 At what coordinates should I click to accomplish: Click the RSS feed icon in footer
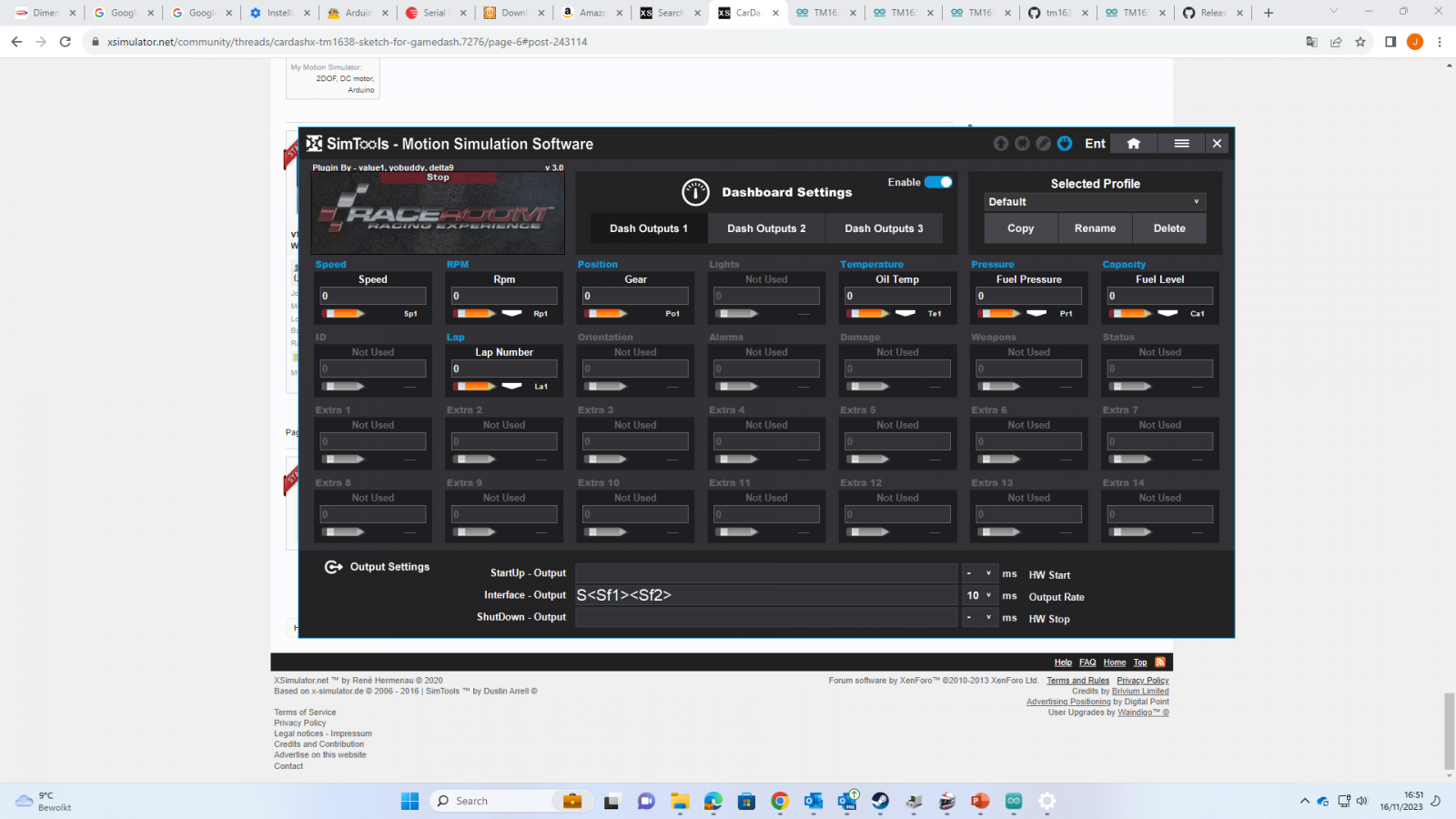click(x=1160, y=662)
